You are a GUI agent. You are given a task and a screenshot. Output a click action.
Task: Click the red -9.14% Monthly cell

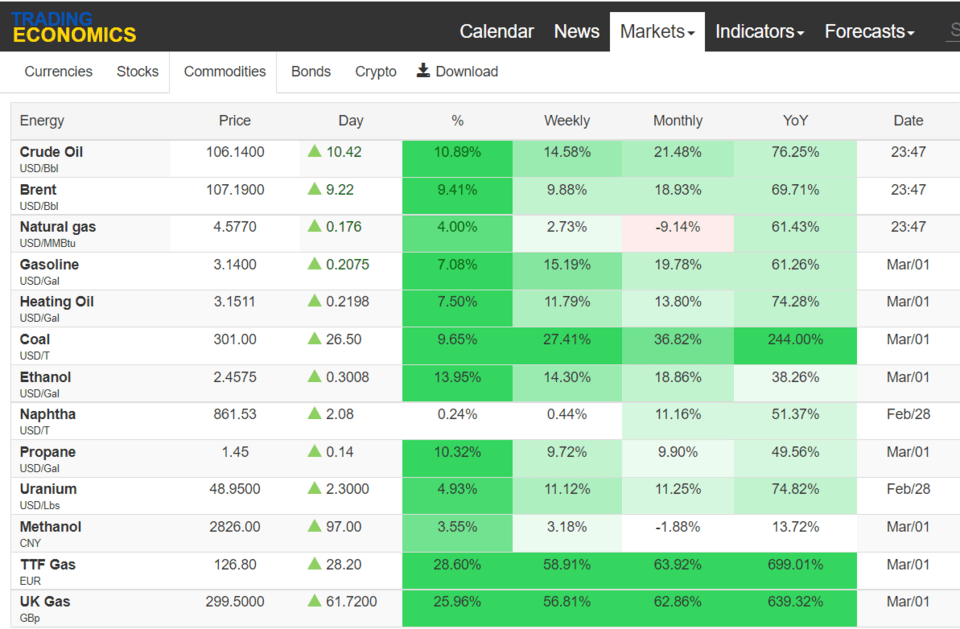[678, 233]
